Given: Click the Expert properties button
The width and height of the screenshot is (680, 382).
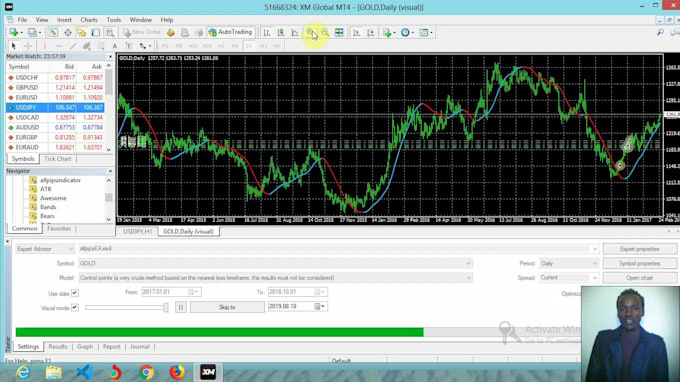Looking at the screenshot, I should tap(640, 249).
